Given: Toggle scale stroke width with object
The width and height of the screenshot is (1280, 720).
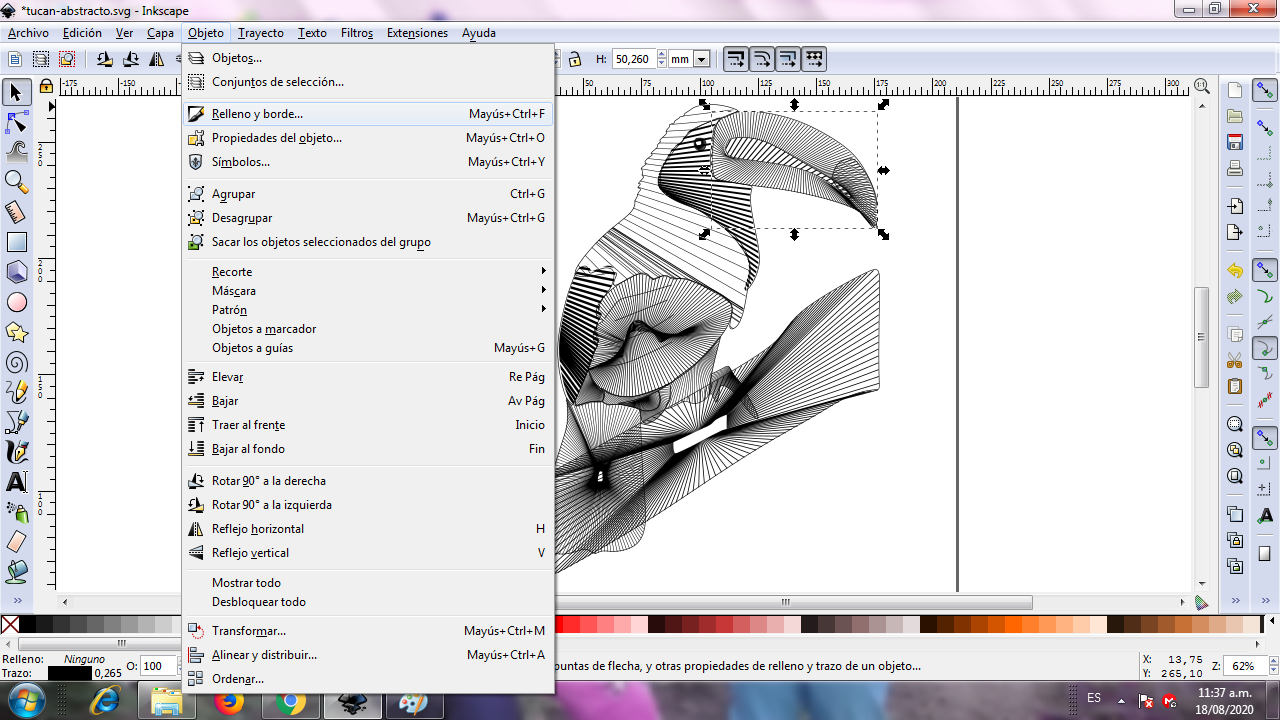Looking at the screenshot, I should pos(736,59).
